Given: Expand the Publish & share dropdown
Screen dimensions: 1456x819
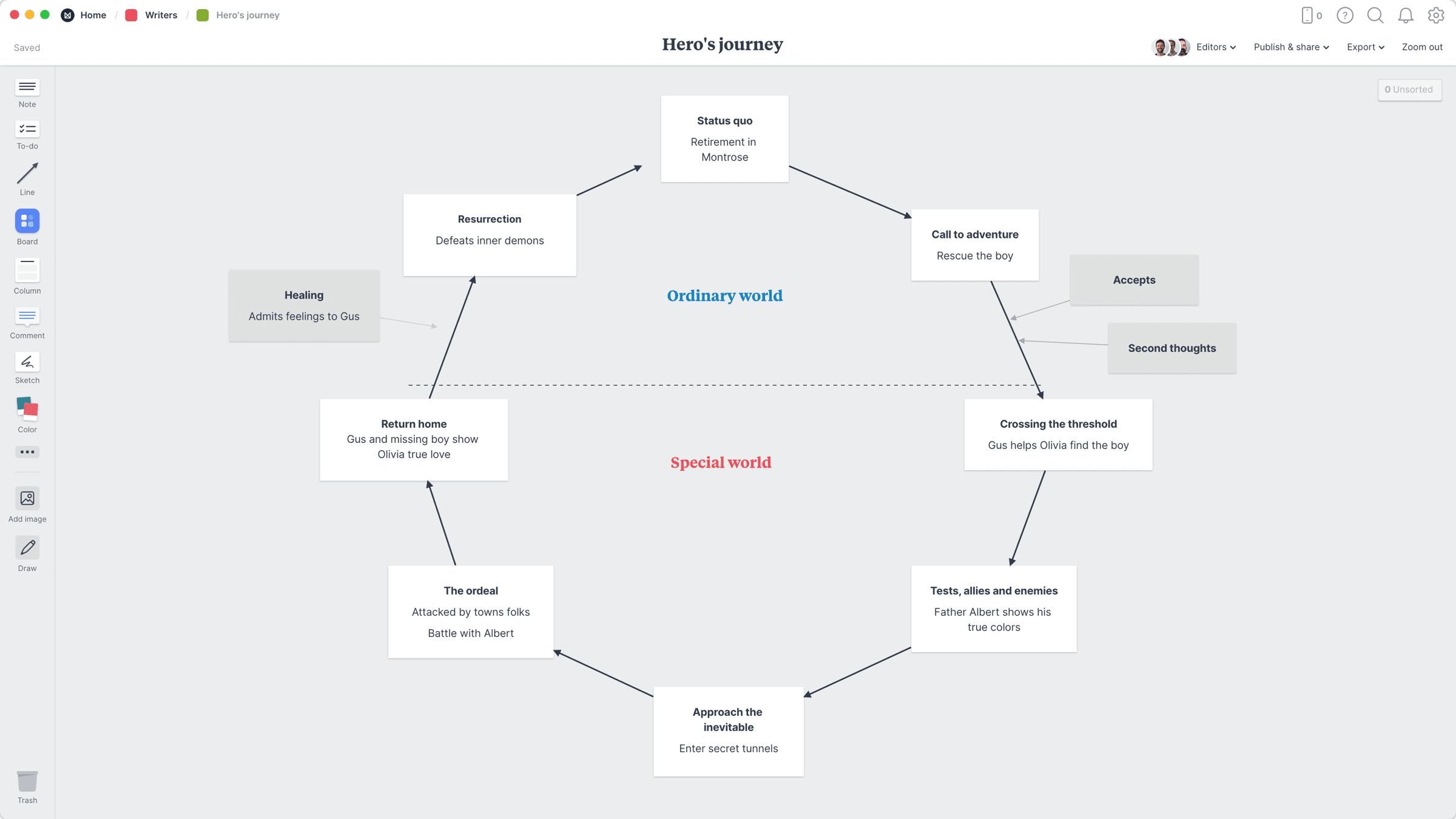Looking at the screenshot, I should 1291,47.
